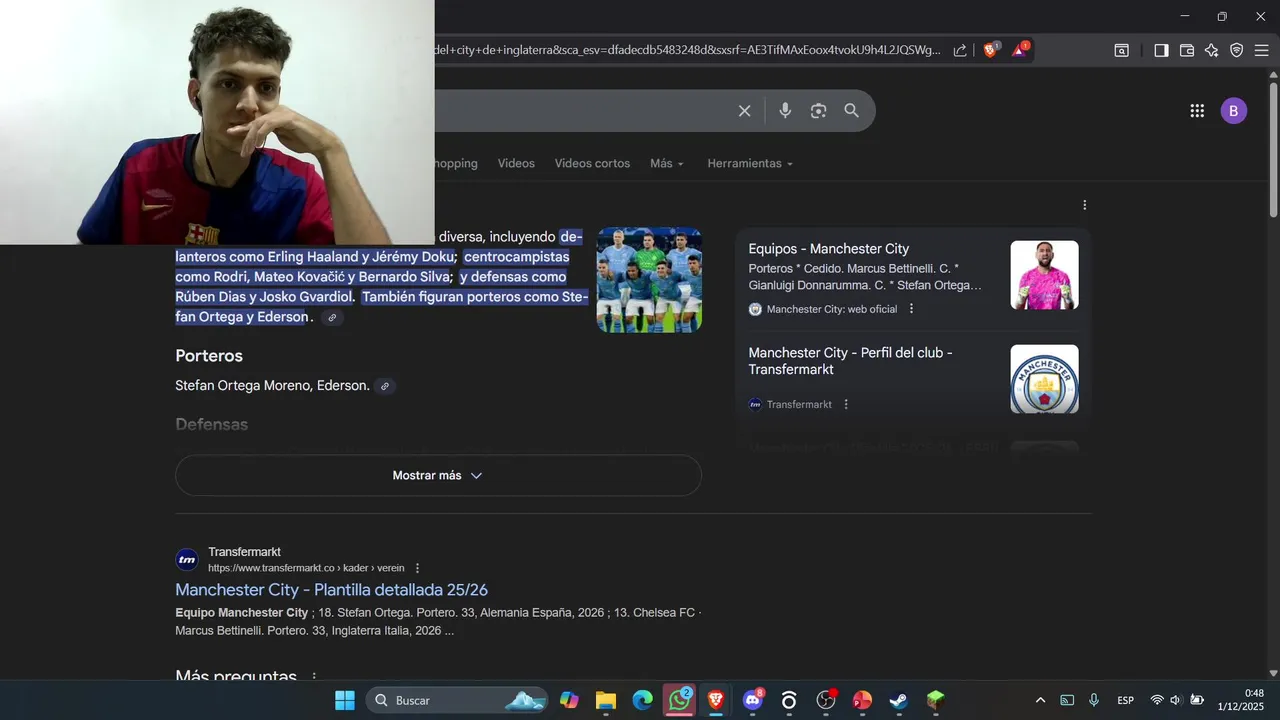Open WhatsApp from the taskbar
Screen dimensions: 1280x720
click(680, 700)
